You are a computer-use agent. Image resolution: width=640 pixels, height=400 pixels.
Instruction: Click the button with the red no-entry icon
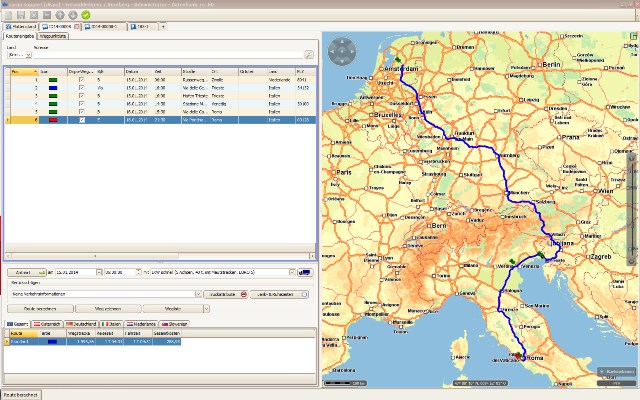click(226, 294)
